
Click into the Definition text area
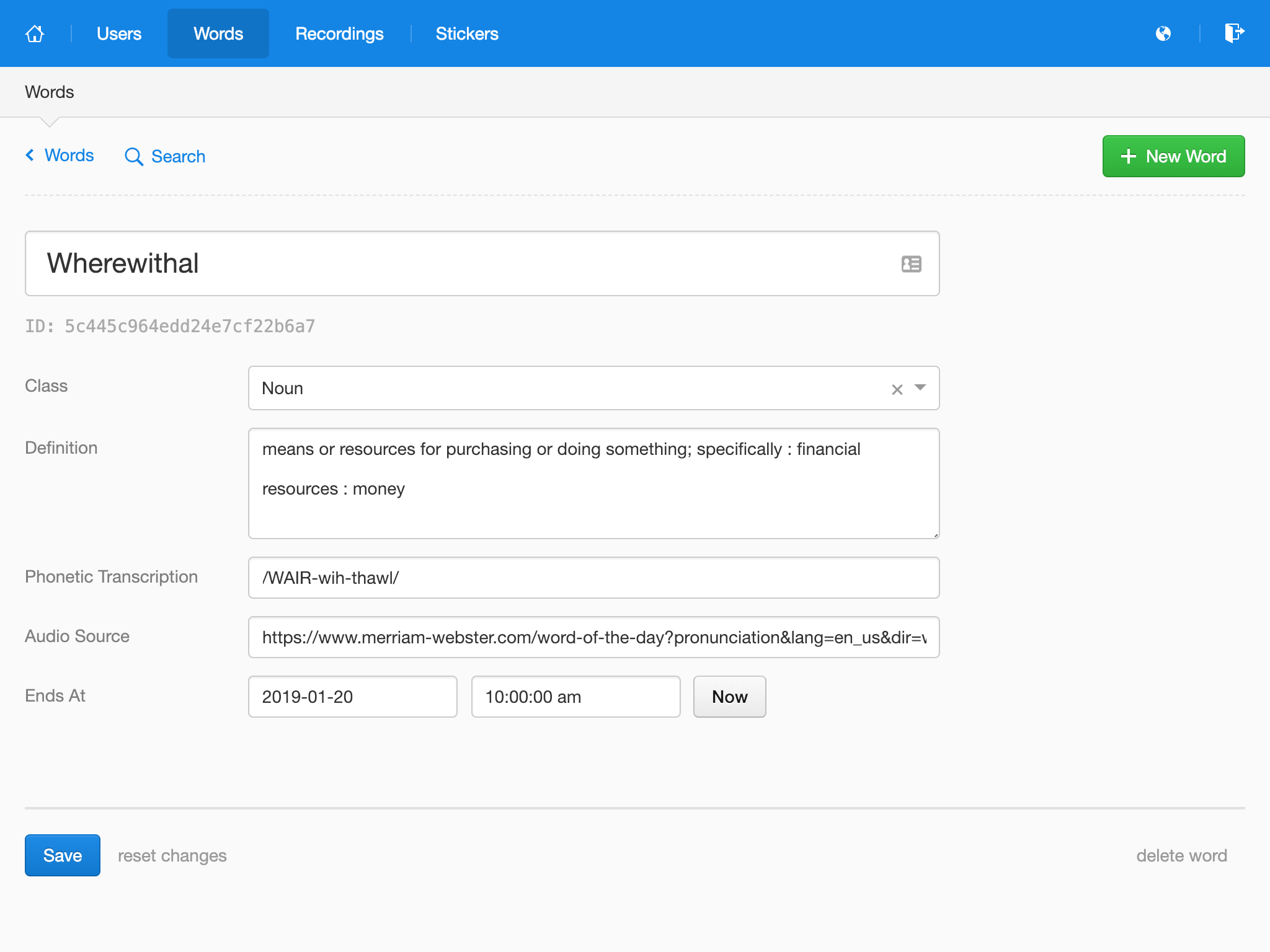click(593, 483)
